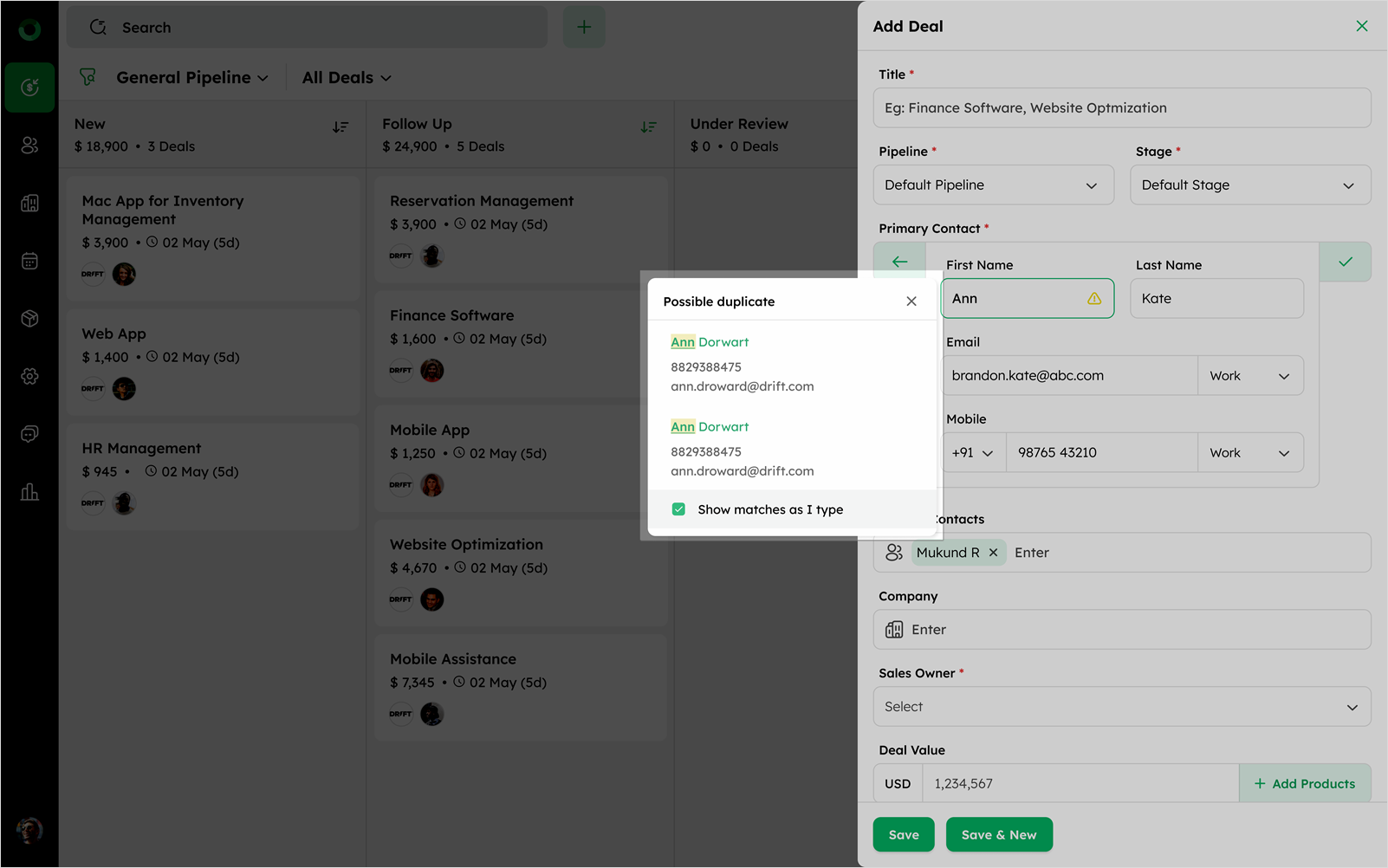The width and height of the screenshot is (1388, 868).
Task: Confirm contact with the green checkmark button
Action: [1345, 262]
